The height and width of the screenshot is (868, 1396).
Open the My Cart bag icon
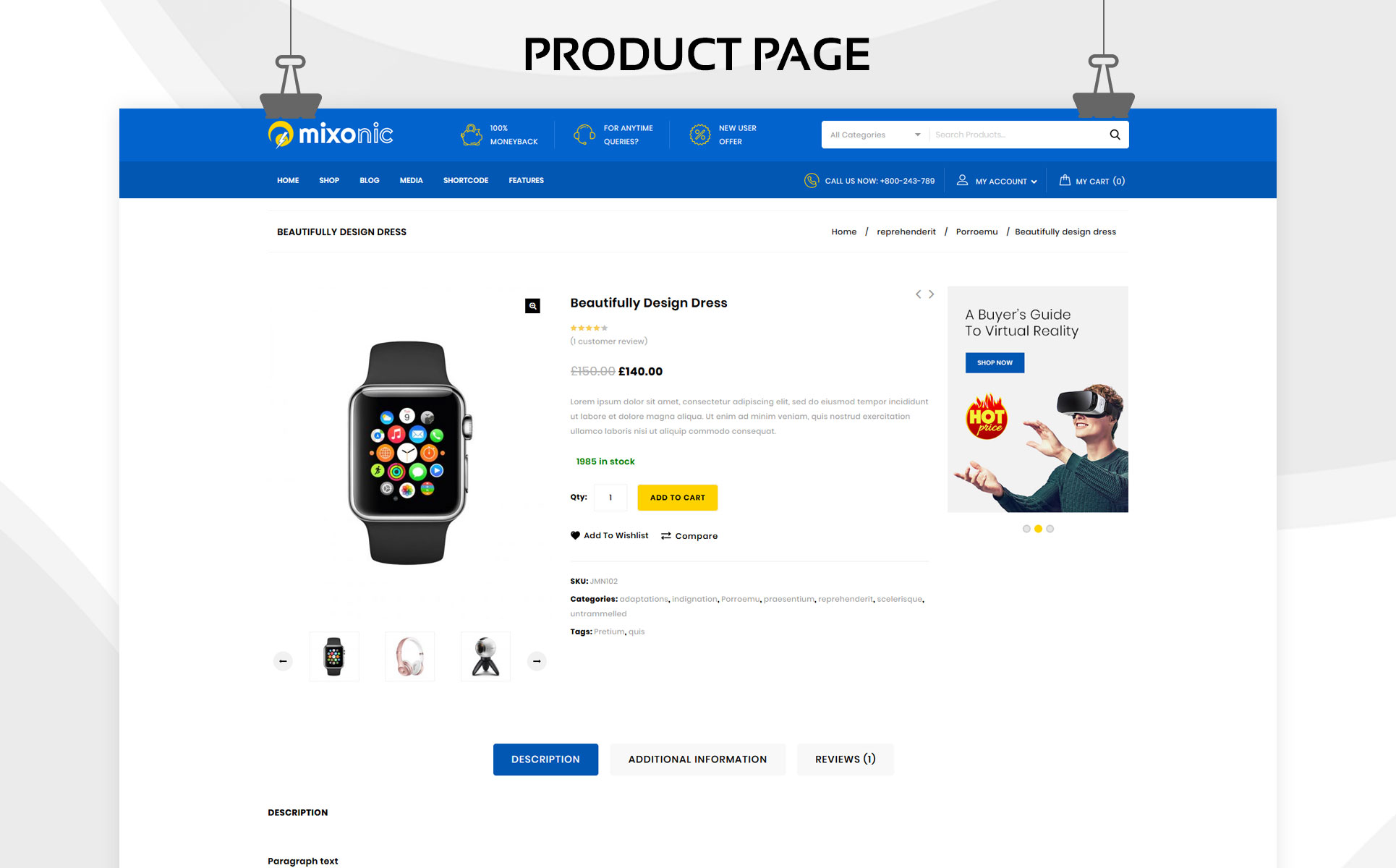click(1065, 180)
